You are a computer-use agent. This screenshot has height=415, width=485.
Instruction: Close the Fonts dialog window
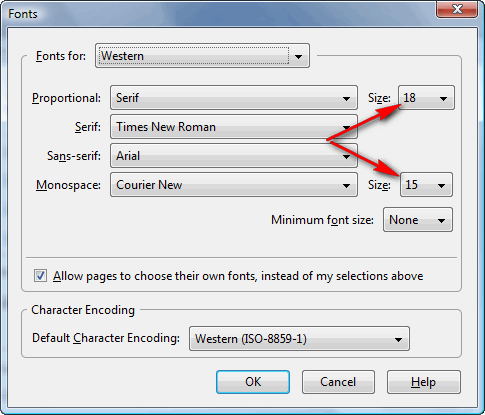[x=457, y=9]
